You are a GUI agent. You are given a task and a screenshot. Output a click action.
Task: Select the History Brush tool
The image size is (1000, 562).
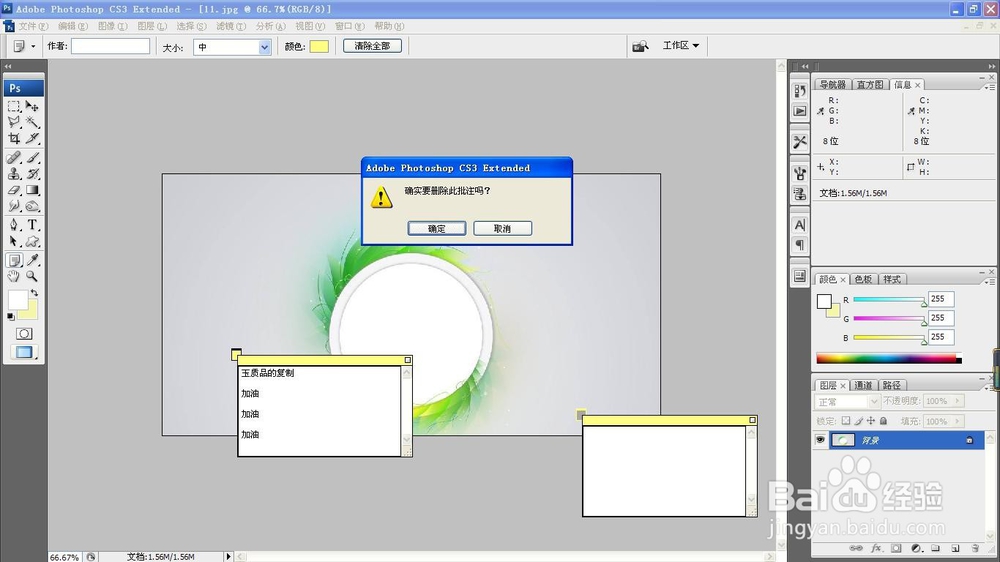33,174
